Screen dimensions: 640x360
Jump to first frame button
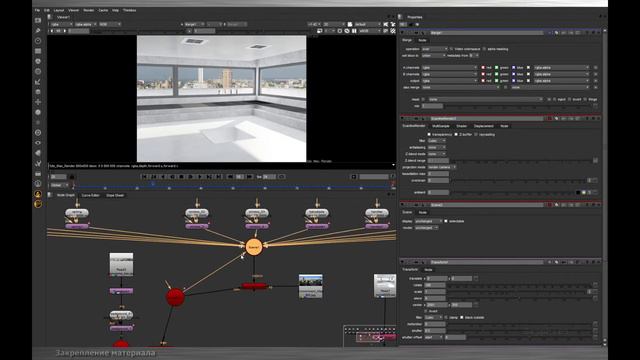click(144, 177)
